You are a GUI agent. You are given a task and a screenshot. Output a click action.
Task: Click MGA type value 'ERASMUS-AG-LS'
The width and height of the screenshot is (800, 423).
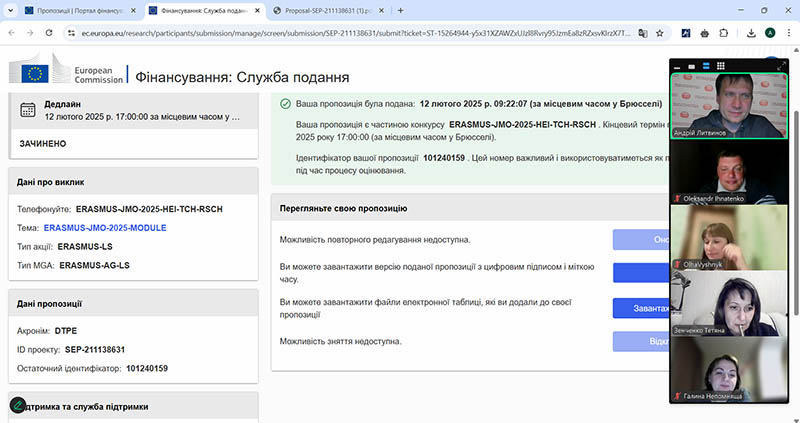point(94,265)
